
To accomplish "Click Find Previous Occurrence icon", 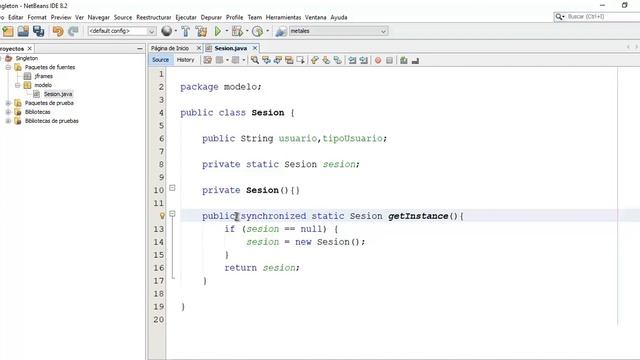I will [267, 60].
